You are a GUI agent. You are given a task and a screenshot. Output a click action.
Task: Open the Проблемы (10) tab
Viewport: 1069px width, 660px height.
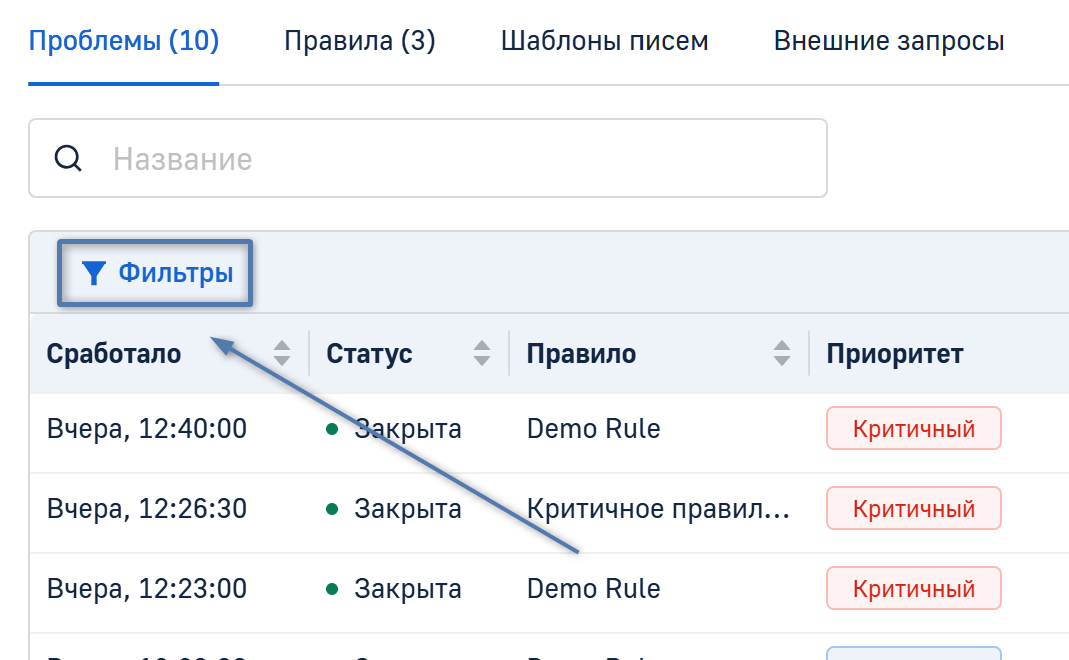click(x=124, y=41)
